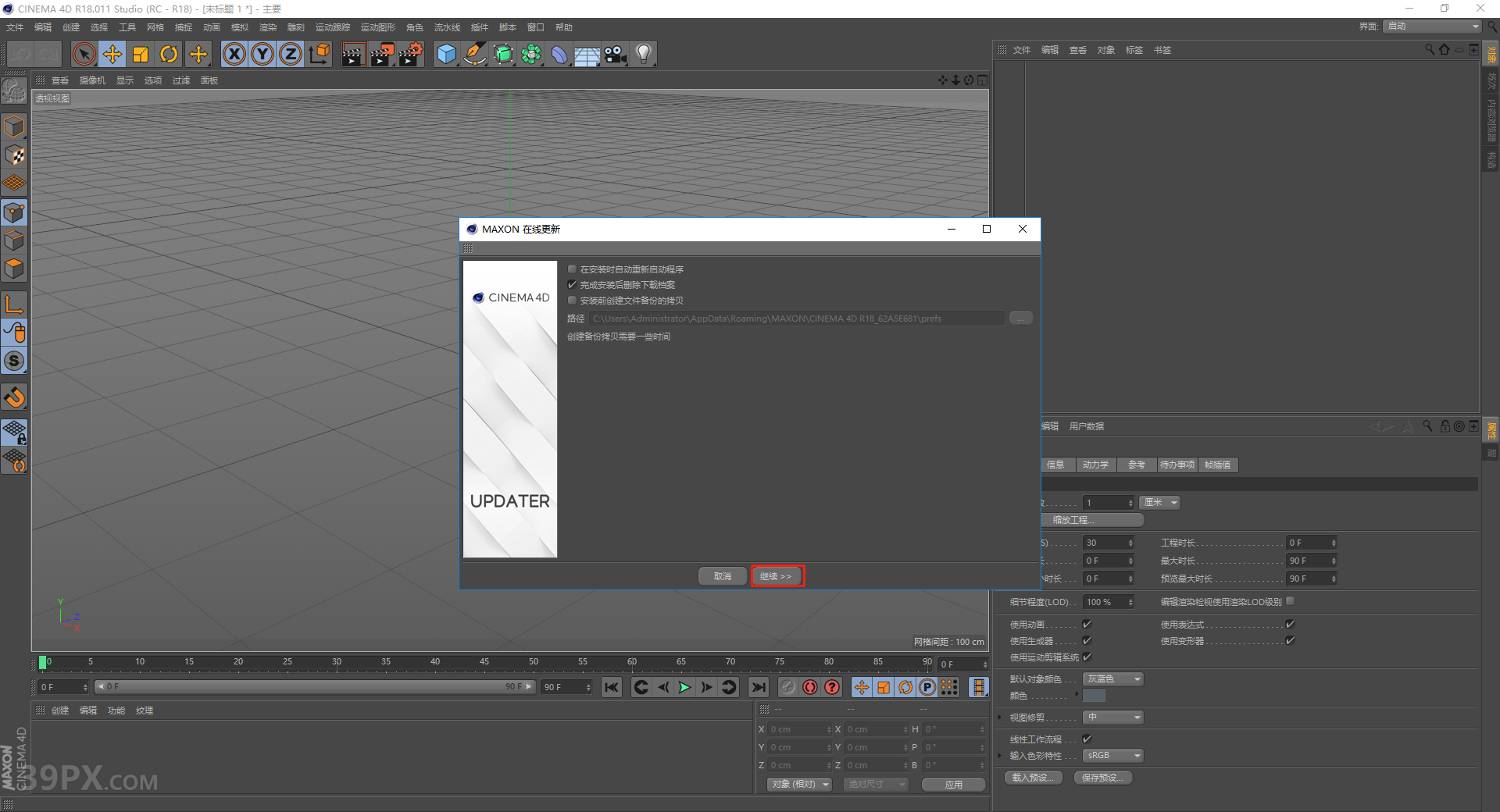Enable automatic restart after installation checkbox

click(x=571, y=269)
